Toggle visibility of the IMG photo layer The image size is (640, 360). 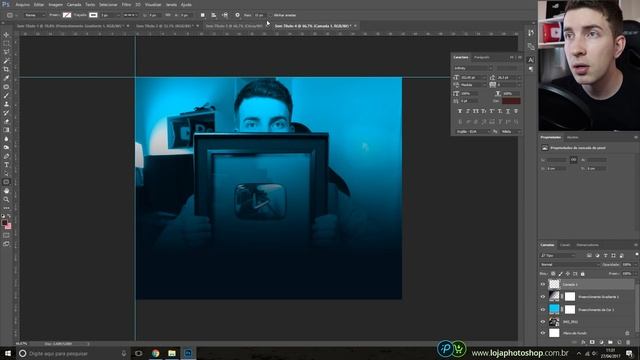point(543,322)
